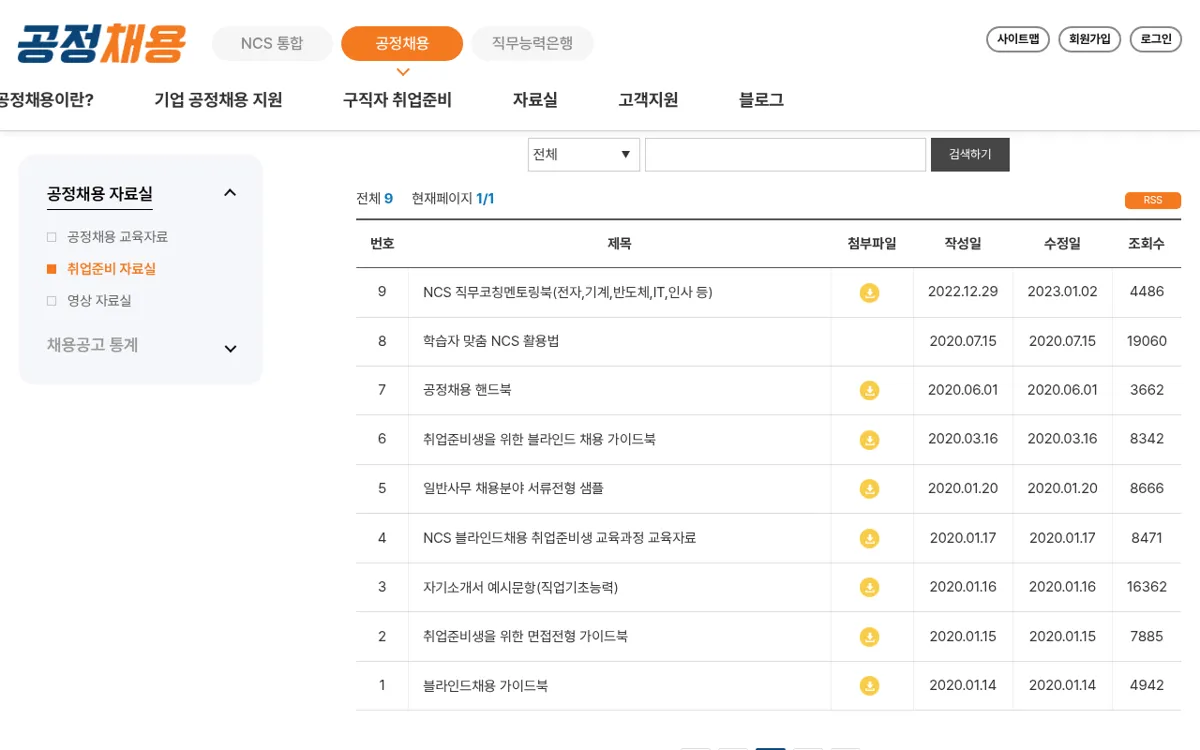Open post 학습자 맞춤 NCS 활용법
Viewport: 1200px width, 750px height.
pos(491,341)
